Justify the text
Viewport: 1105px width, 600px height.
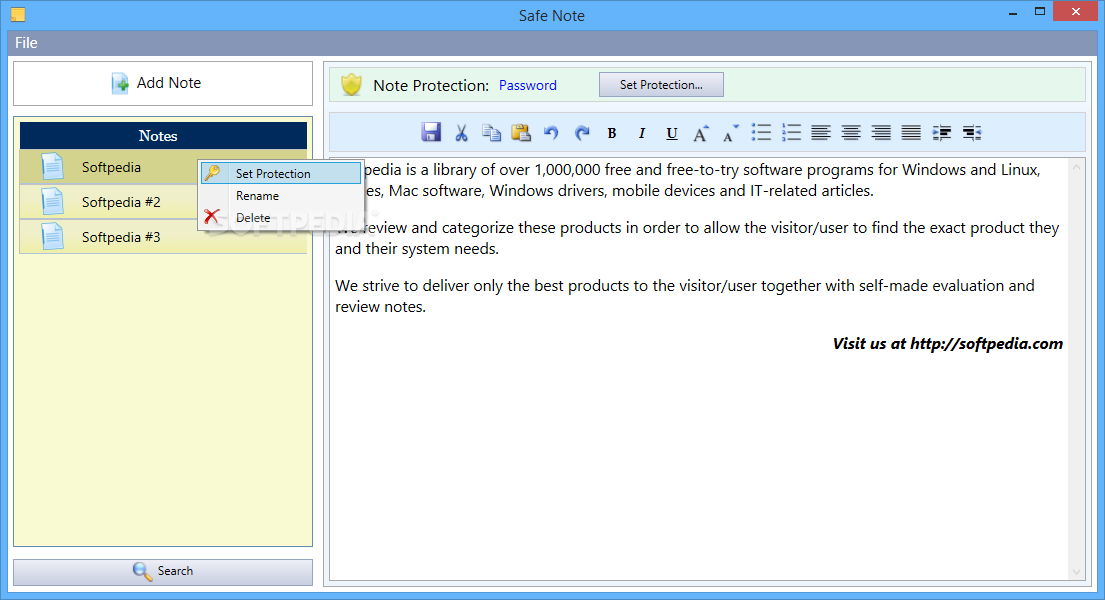(x=911, y=133)
